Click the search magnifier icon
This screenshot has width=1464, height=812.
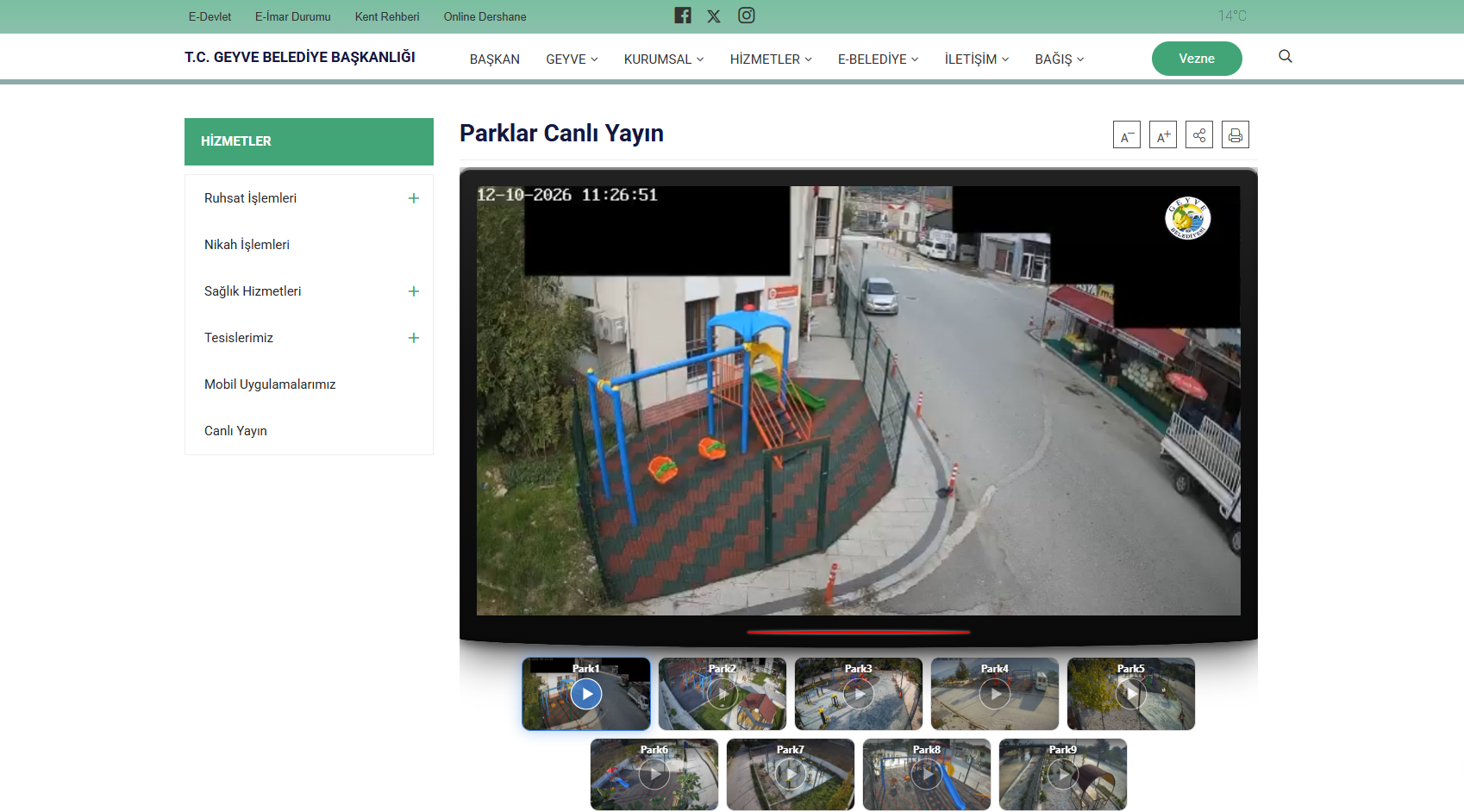(x=1285, y=57)
